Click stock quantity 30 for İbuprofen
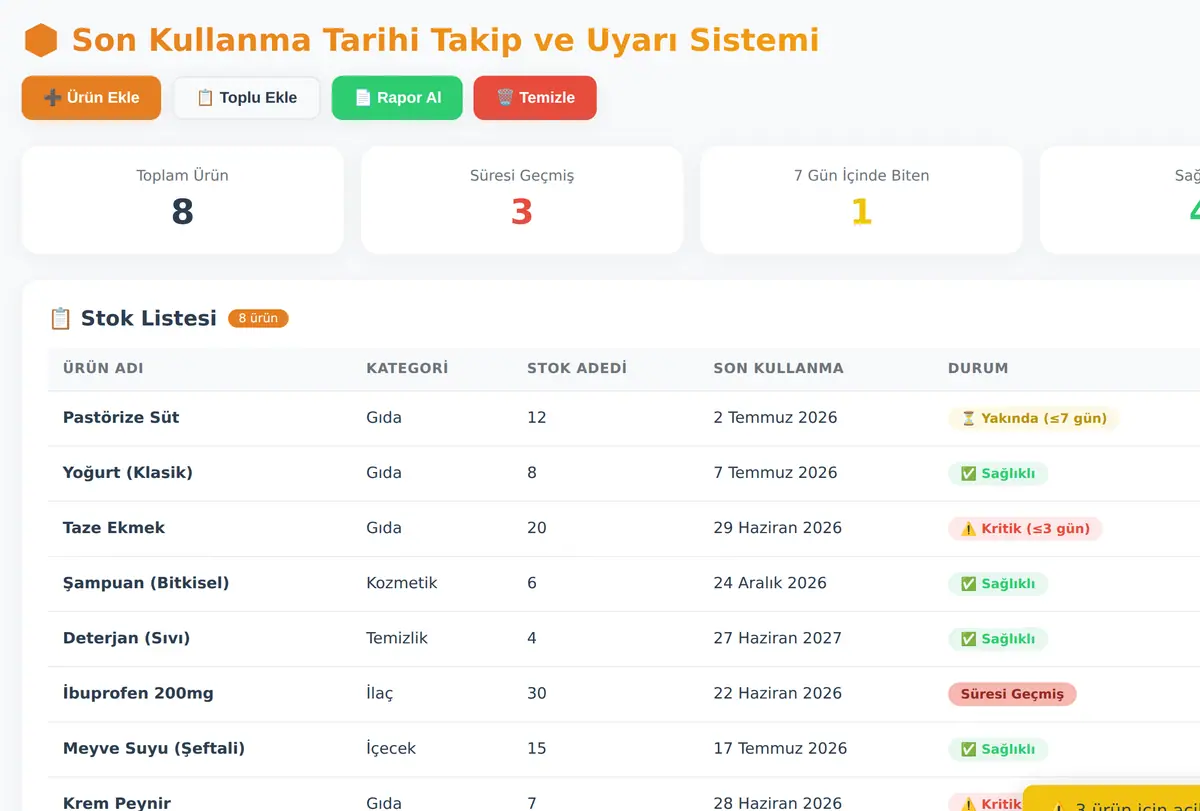This screenshot has height=811, width=1200. click(537, 693)
